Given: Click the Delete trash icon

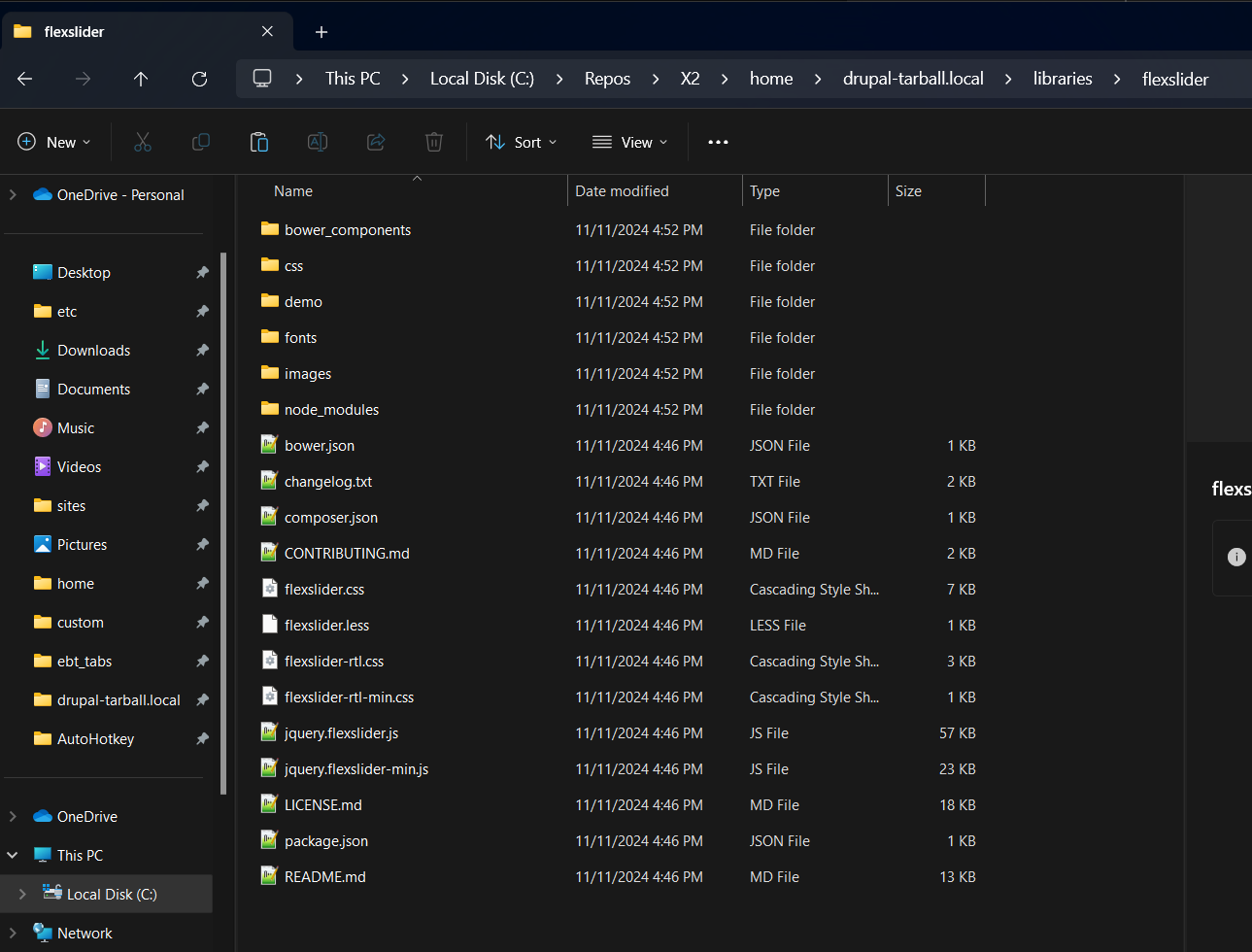Looking at the screenshot, I should pos(434,142).
